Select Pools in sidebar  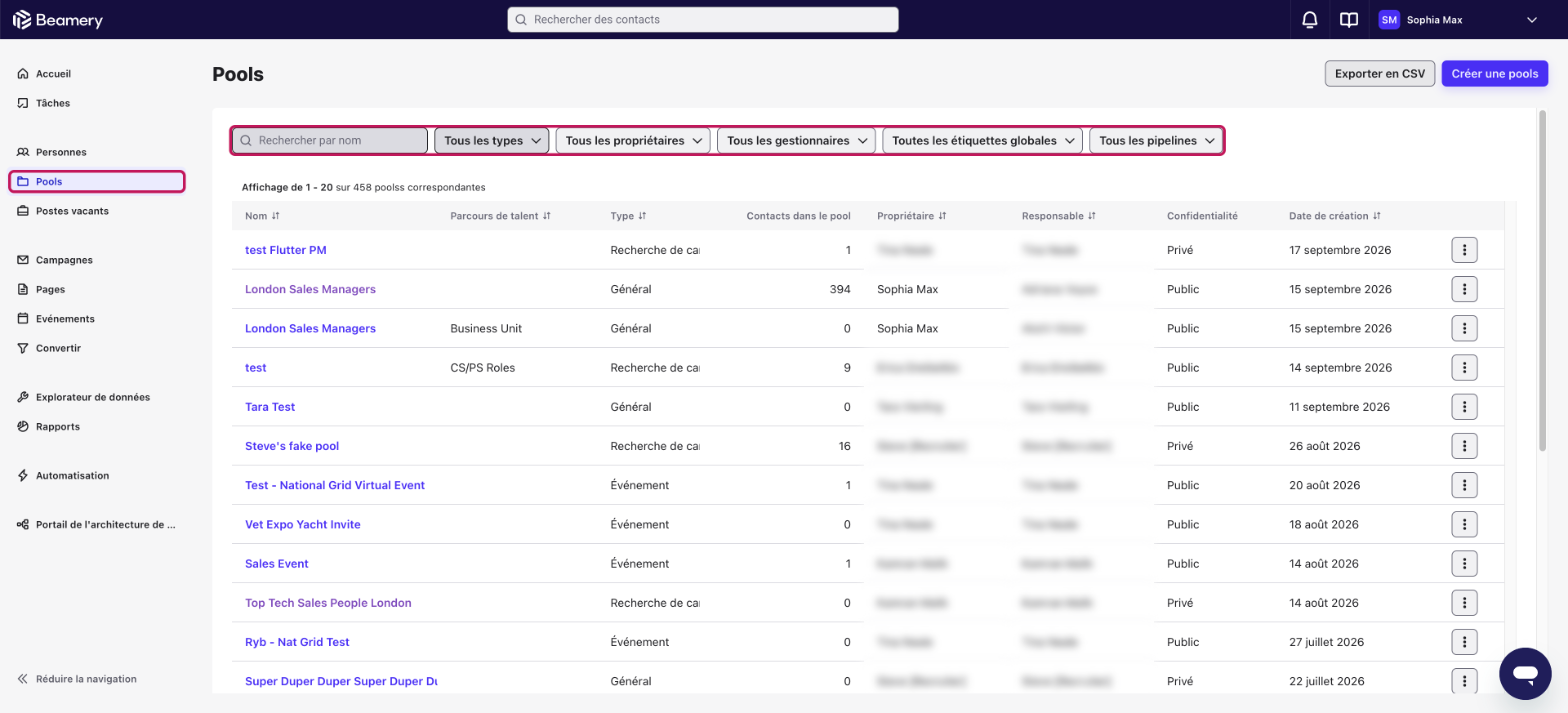(97, 181)
